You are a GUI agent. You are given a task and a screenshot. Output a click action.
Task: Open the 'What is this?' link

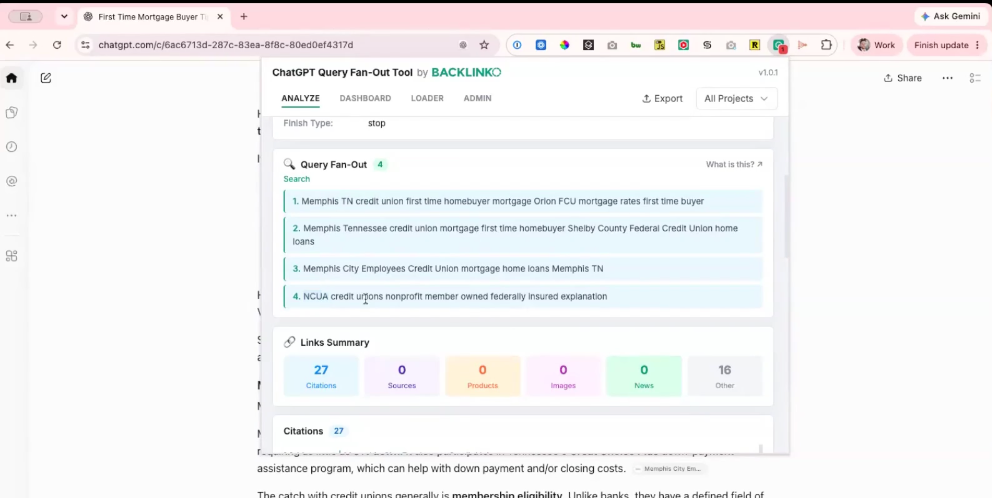tap(734, 165)
